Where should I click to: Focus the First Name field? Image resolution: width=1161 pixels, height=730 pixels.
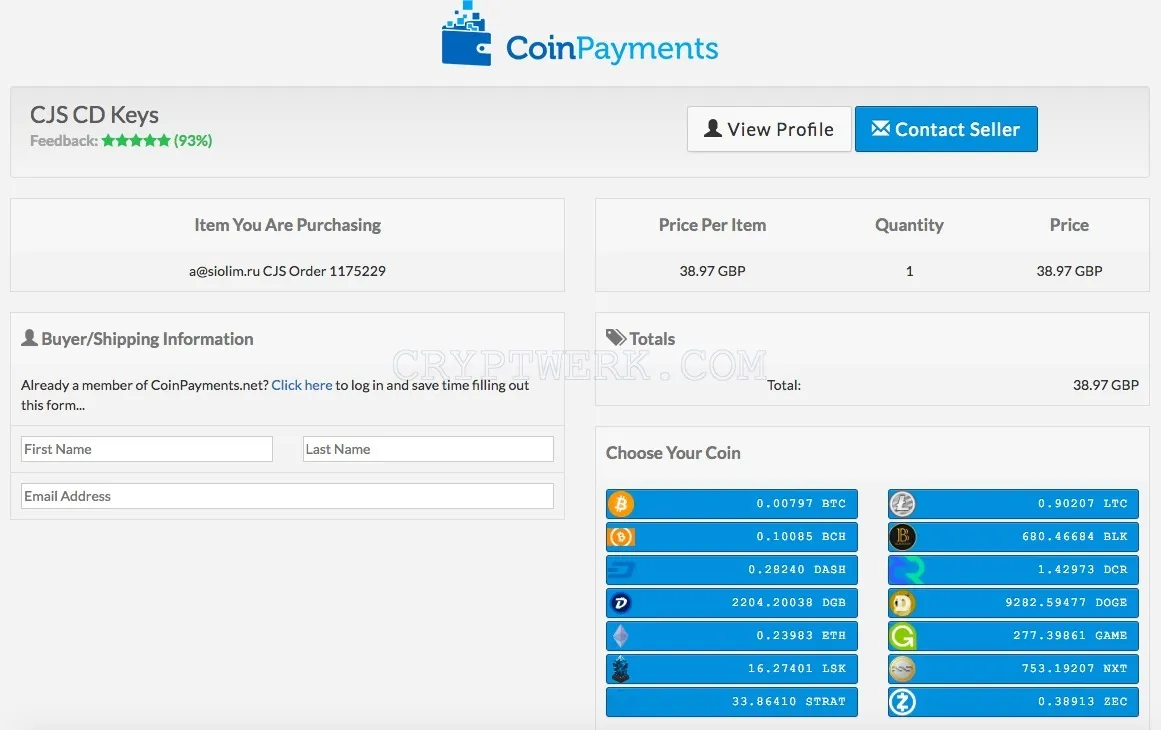point(147,449)
